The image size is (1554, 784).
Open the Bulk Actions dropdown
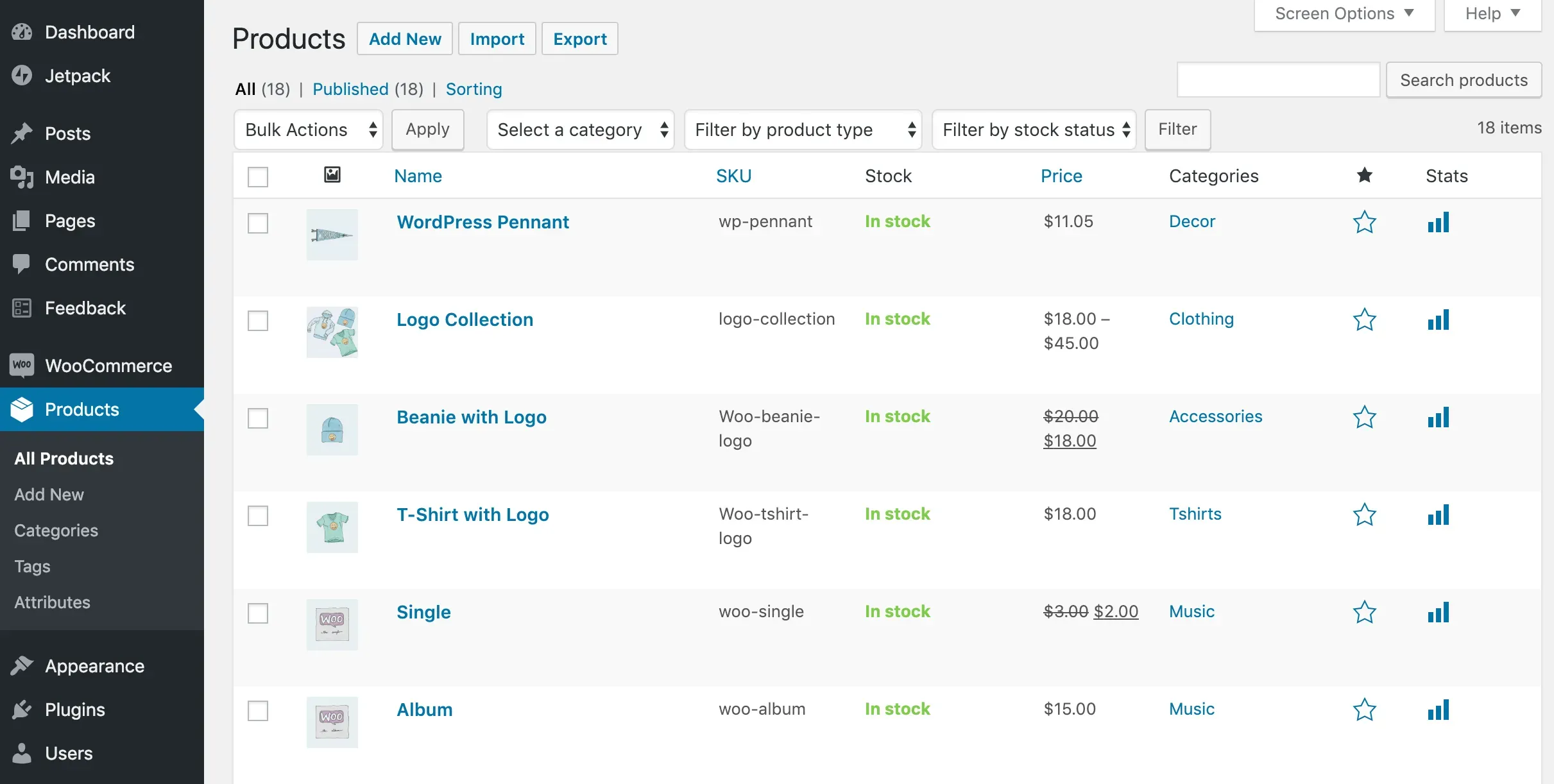point(309,130)
